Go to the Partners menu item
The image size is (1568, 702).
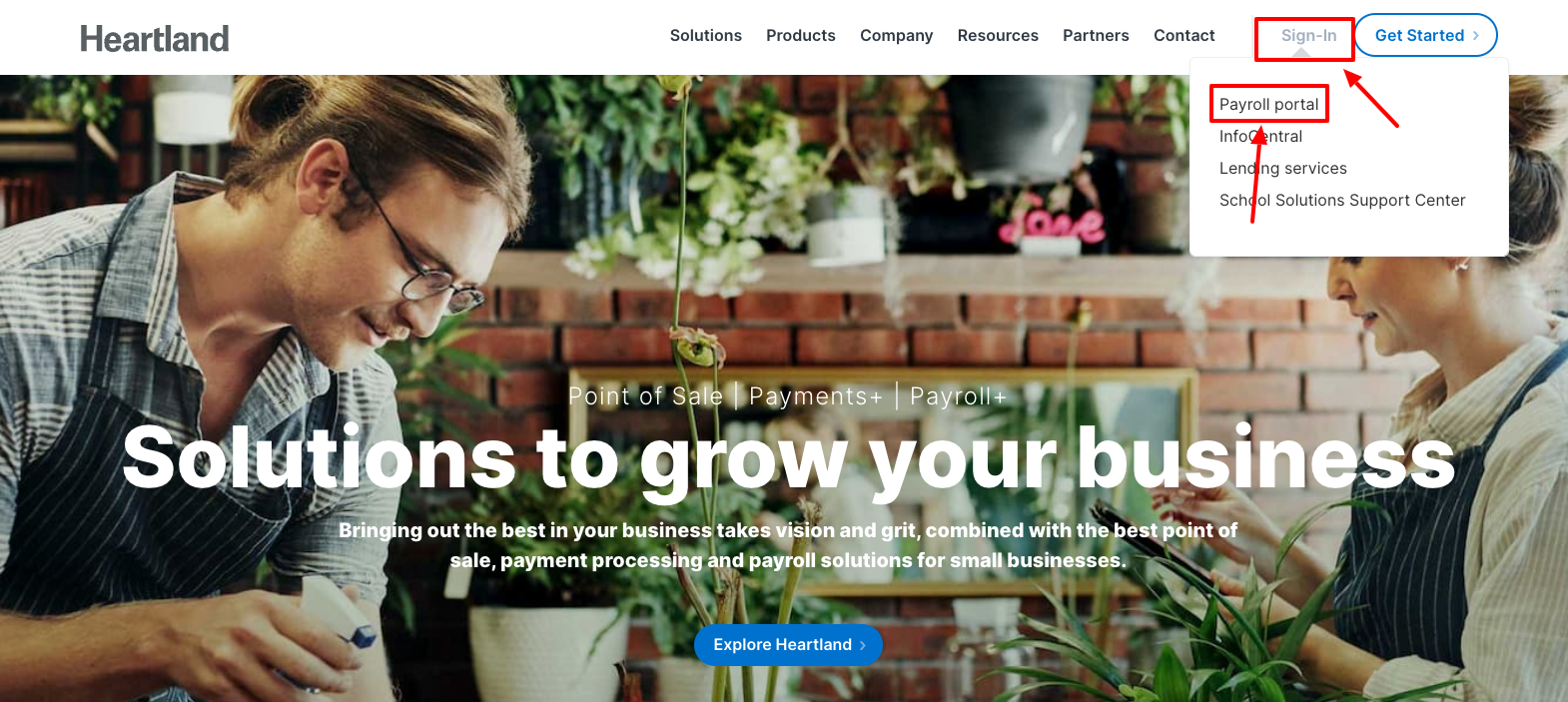click(1096, 35)
